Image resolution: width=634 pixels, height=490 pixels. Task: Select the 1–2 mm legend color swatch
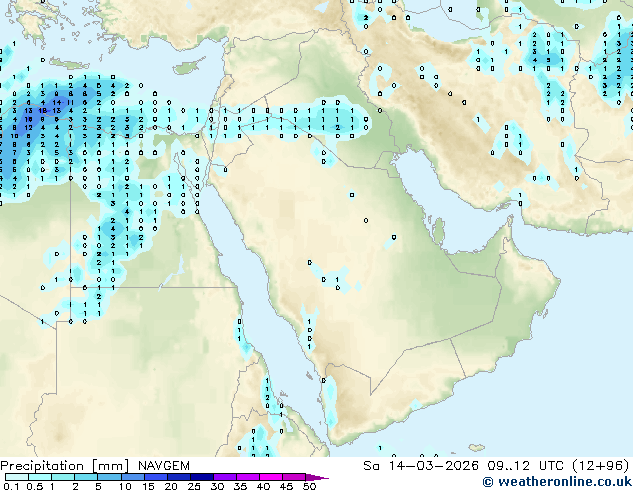click(63, 477)
